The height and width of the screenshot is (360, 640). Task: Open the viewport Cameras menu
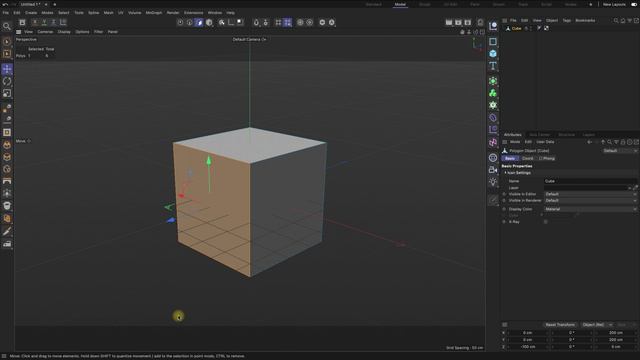(x=45, y=32)
